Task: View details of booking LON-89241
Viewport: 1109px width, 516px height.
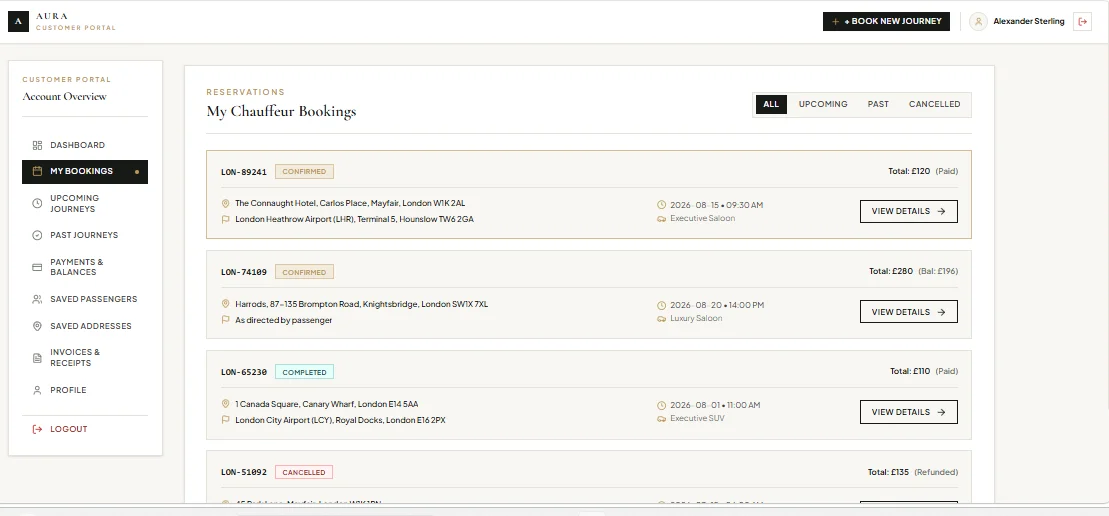Action: coord(909,211)
